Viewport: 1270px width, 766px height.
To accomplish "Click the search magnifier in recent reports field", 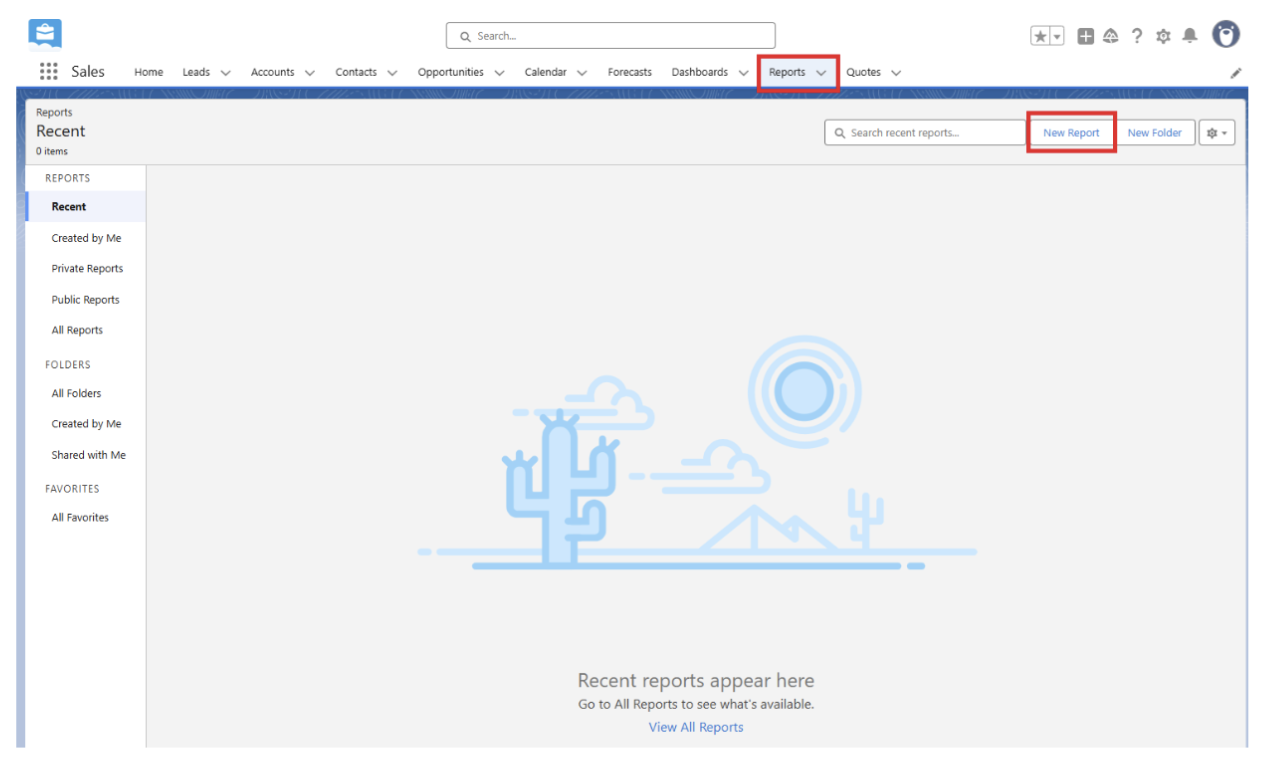I will [840, 133].
